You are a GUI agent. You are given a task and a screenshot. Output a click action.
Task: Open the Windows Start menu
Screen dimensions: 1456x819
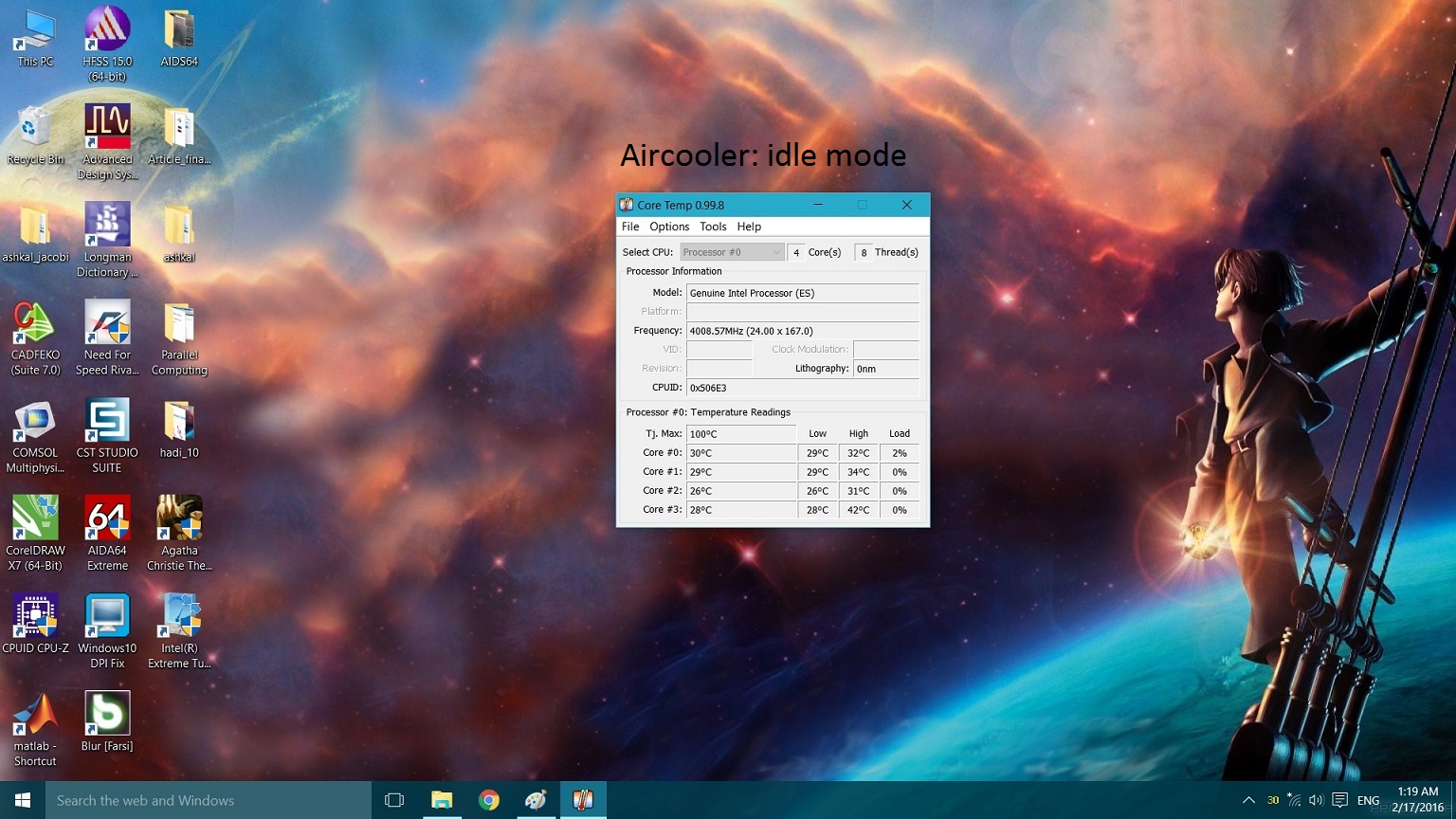(x=23, y=800)
